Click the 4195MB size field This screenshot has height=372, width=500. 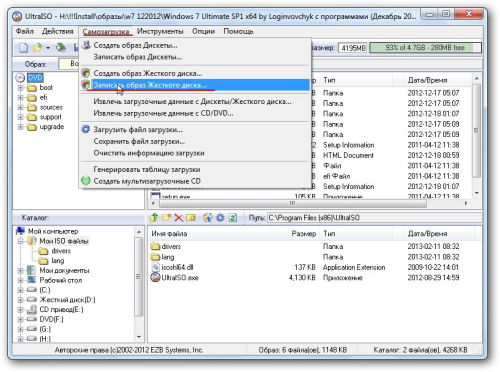tap(353, 48)
